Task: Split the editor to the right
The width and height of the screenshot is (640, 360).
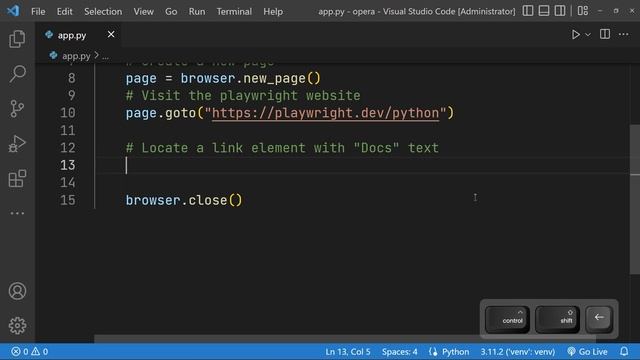Action: point(605,34)
